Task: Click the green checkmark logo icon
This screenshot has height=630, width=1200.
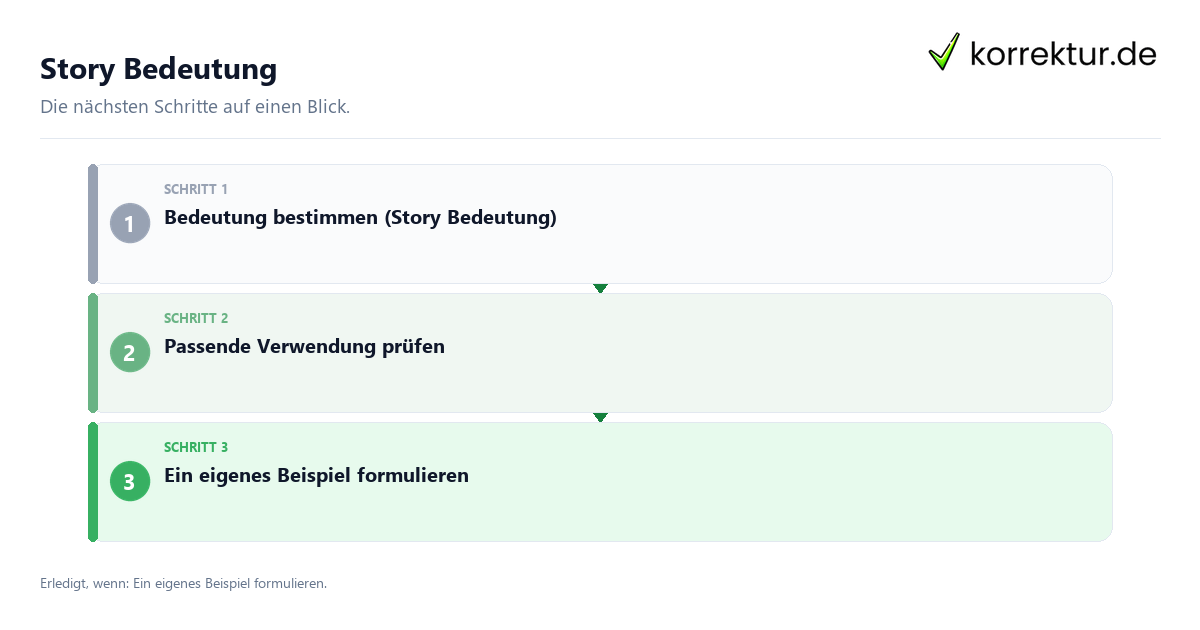Action: click(944, 52)
